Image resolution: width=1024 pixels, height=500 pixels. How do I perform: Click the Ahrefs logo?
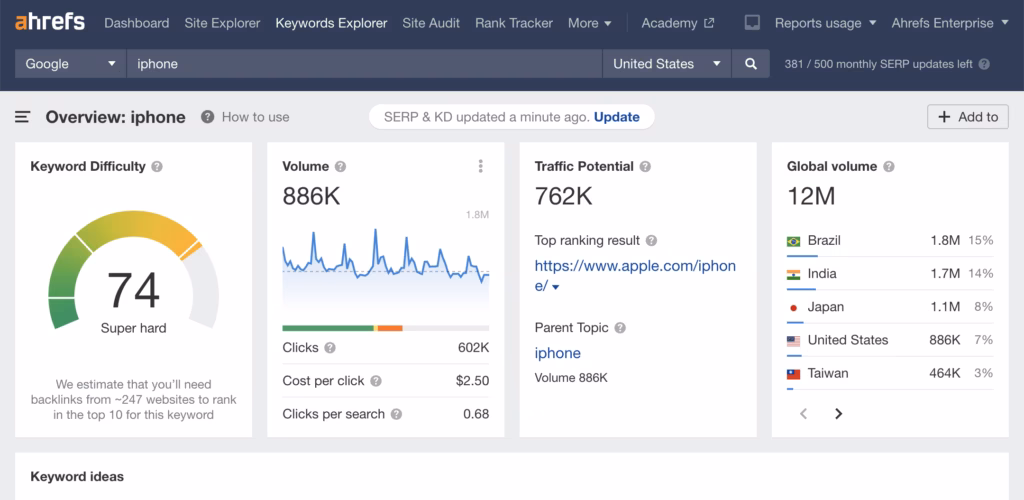click(50, 22)
